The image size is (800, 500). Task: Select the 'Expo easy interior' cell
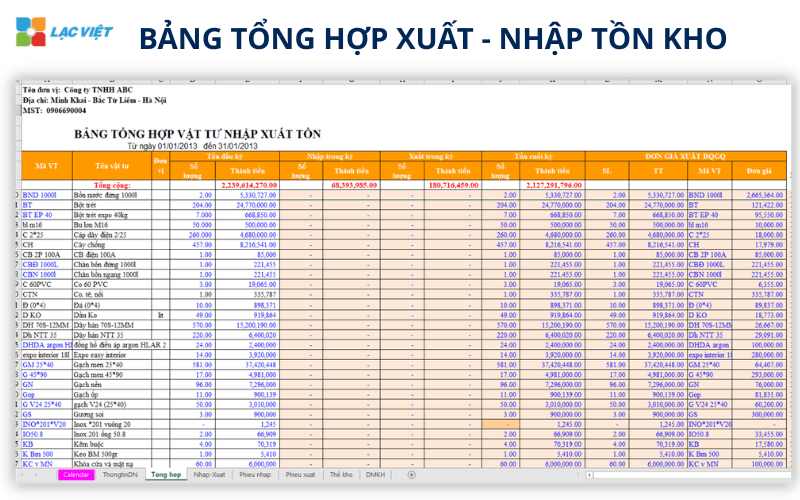pyautogui.click(x=112, y=355)
